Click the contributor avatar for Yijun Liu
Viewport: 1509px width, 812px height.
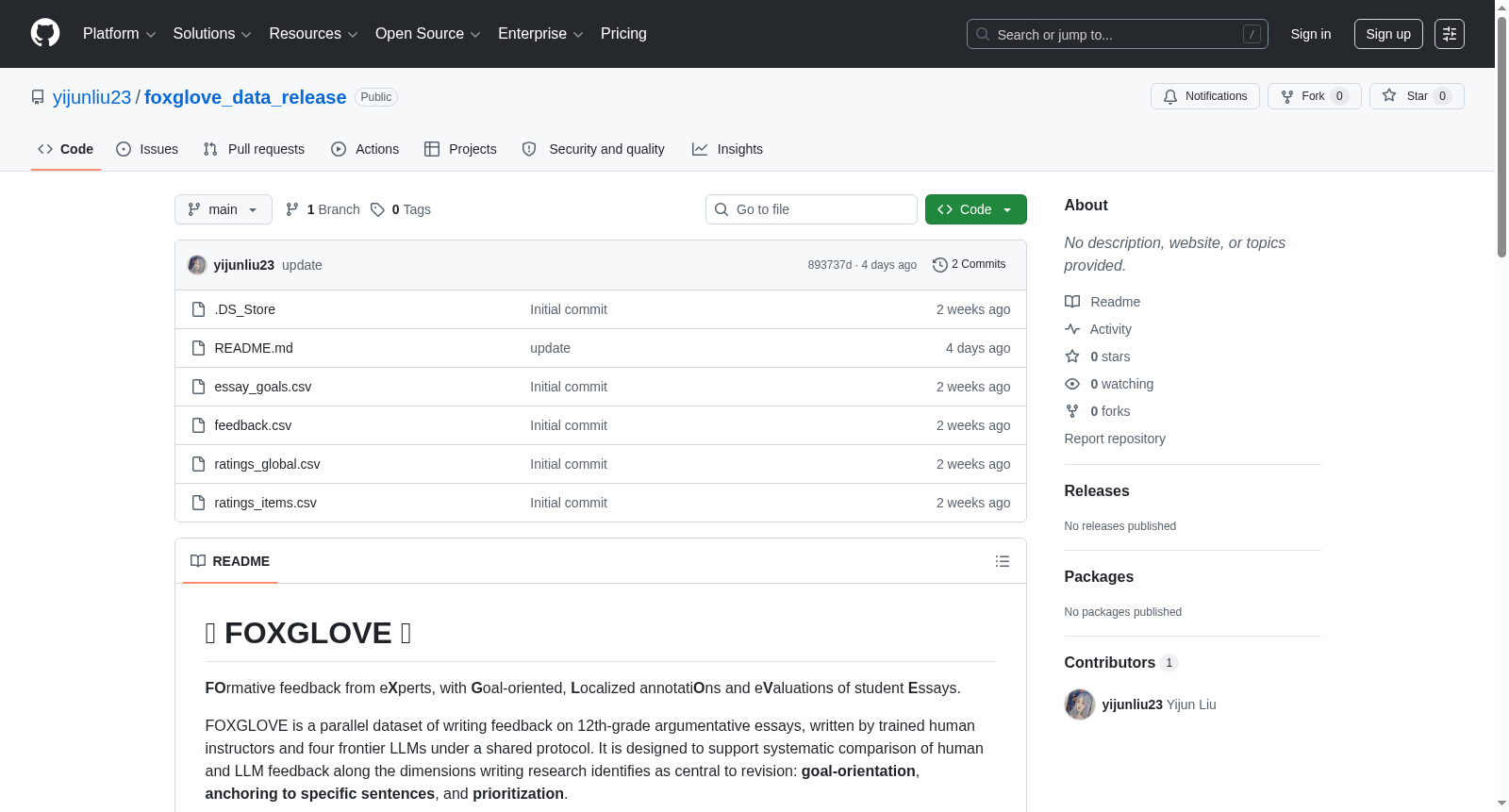(x=1080, y=704)
